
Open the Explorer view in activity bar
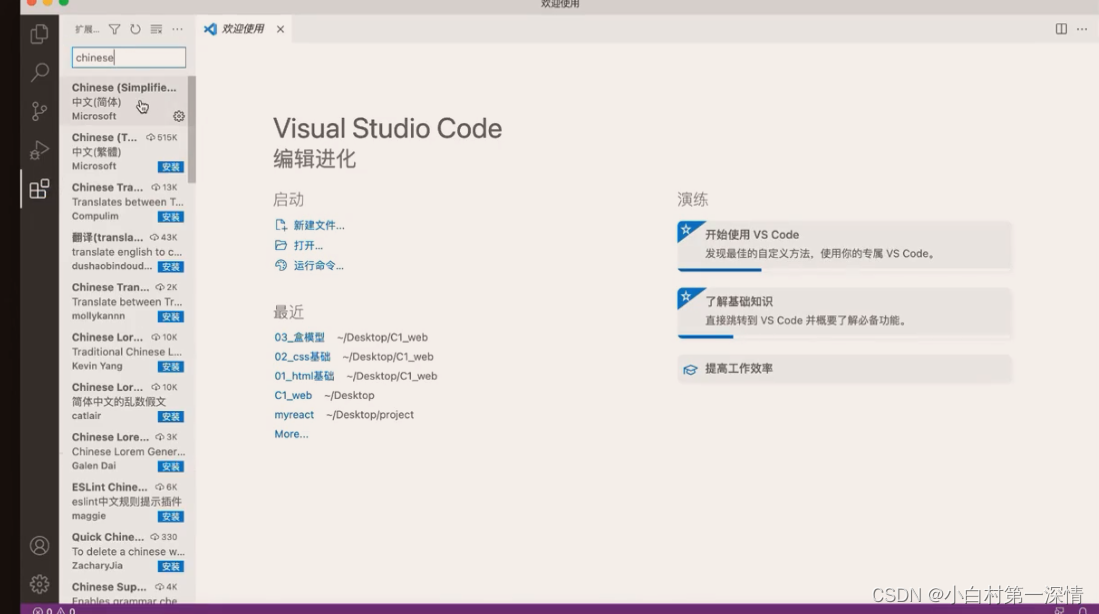pos(39,34)
